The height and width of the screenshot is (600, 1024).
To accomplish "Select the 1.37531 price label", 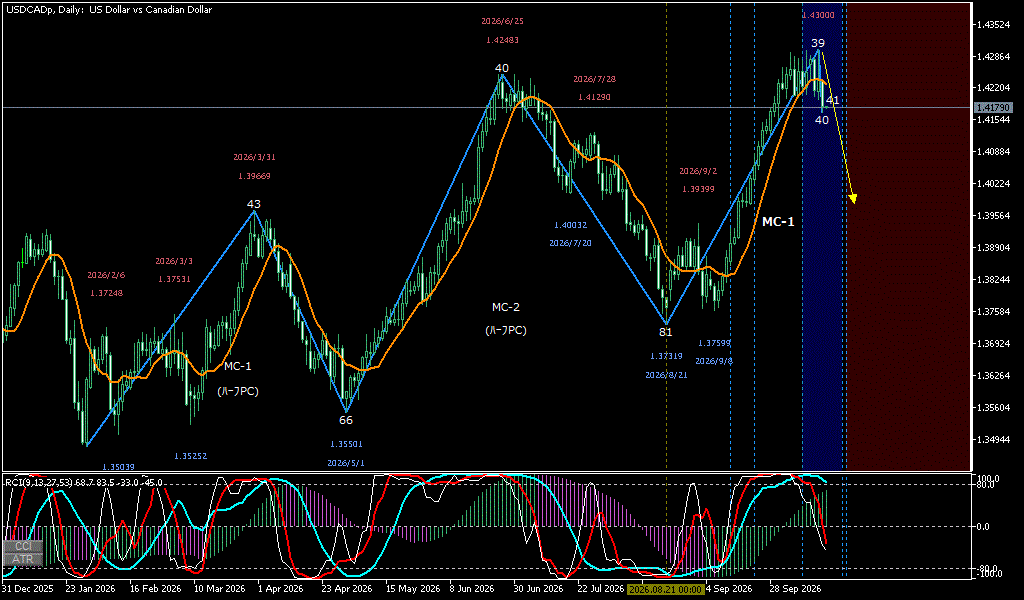I will 174,279.
